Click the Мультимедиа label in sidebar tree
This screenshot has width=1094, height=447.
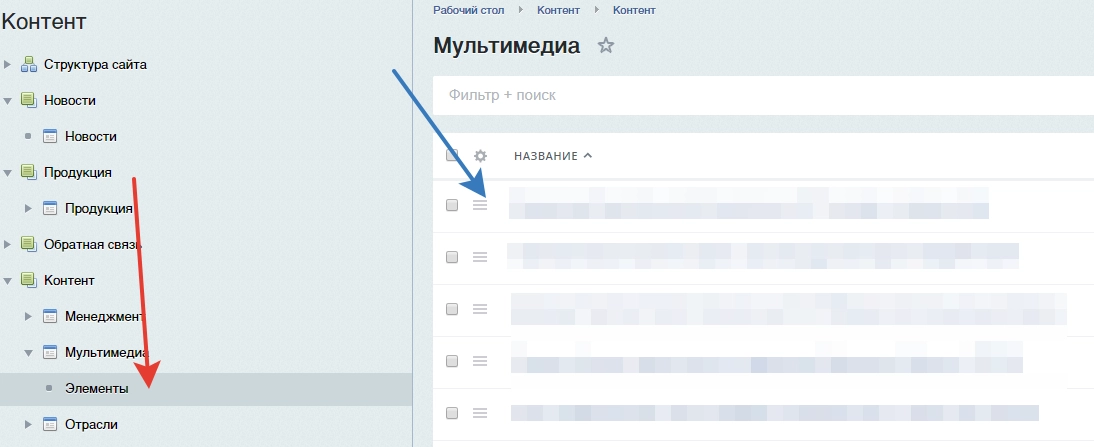(x=107, y=352)
